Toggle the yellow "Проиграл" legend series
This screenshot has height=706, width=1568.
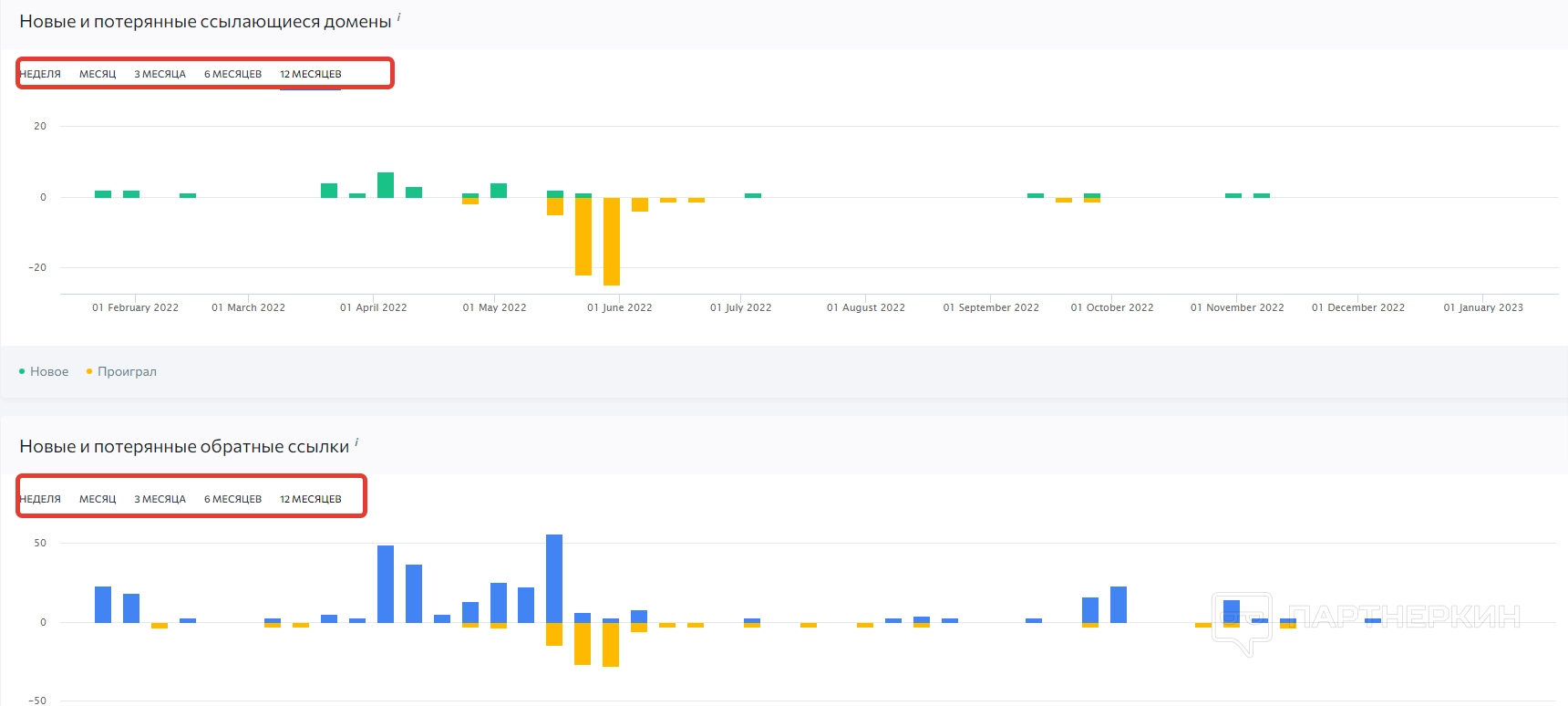121,371
